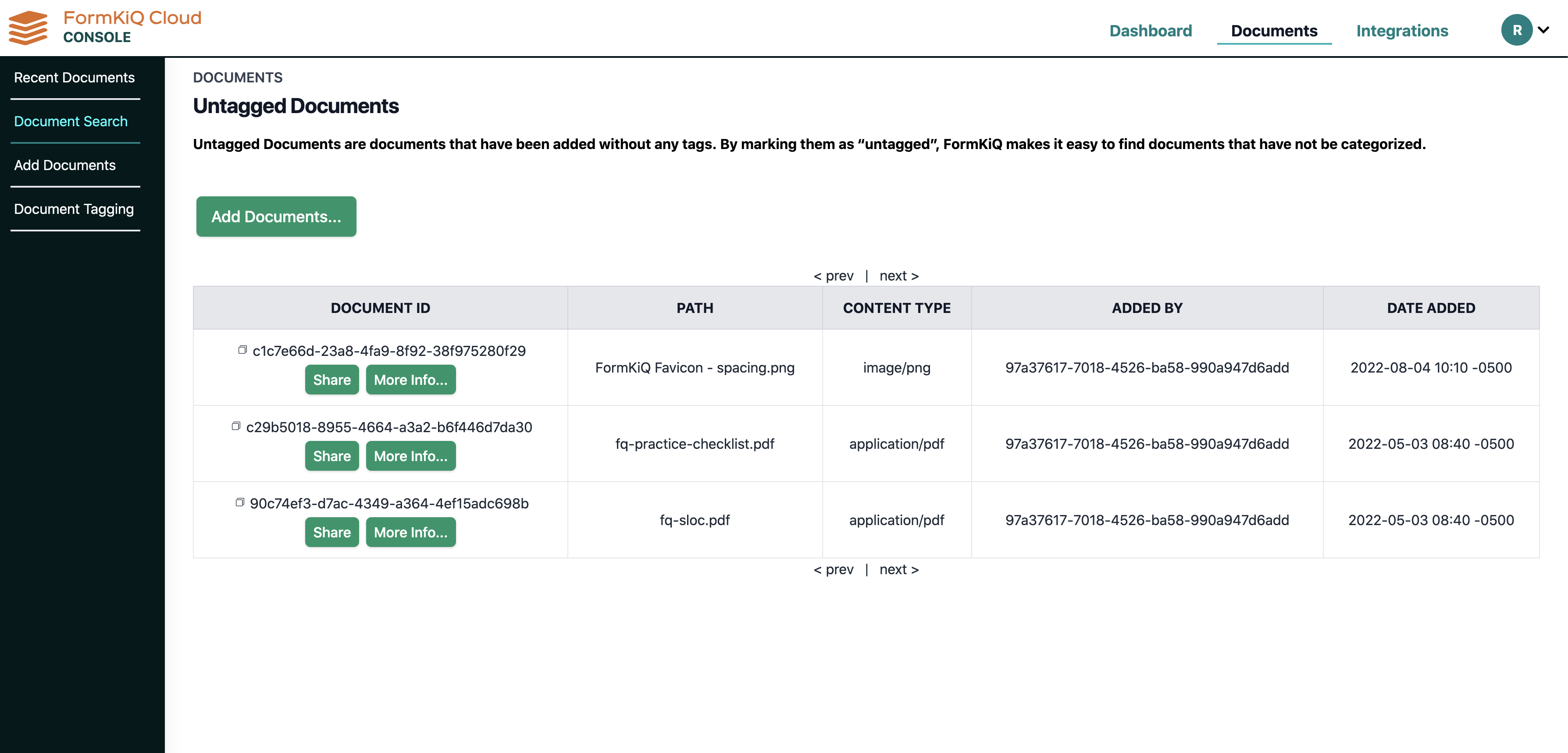This screenshot has width=1568, height=753.
Task: Open More Info for fq-practice-checklist.pdf
Action: pos(411,455)
